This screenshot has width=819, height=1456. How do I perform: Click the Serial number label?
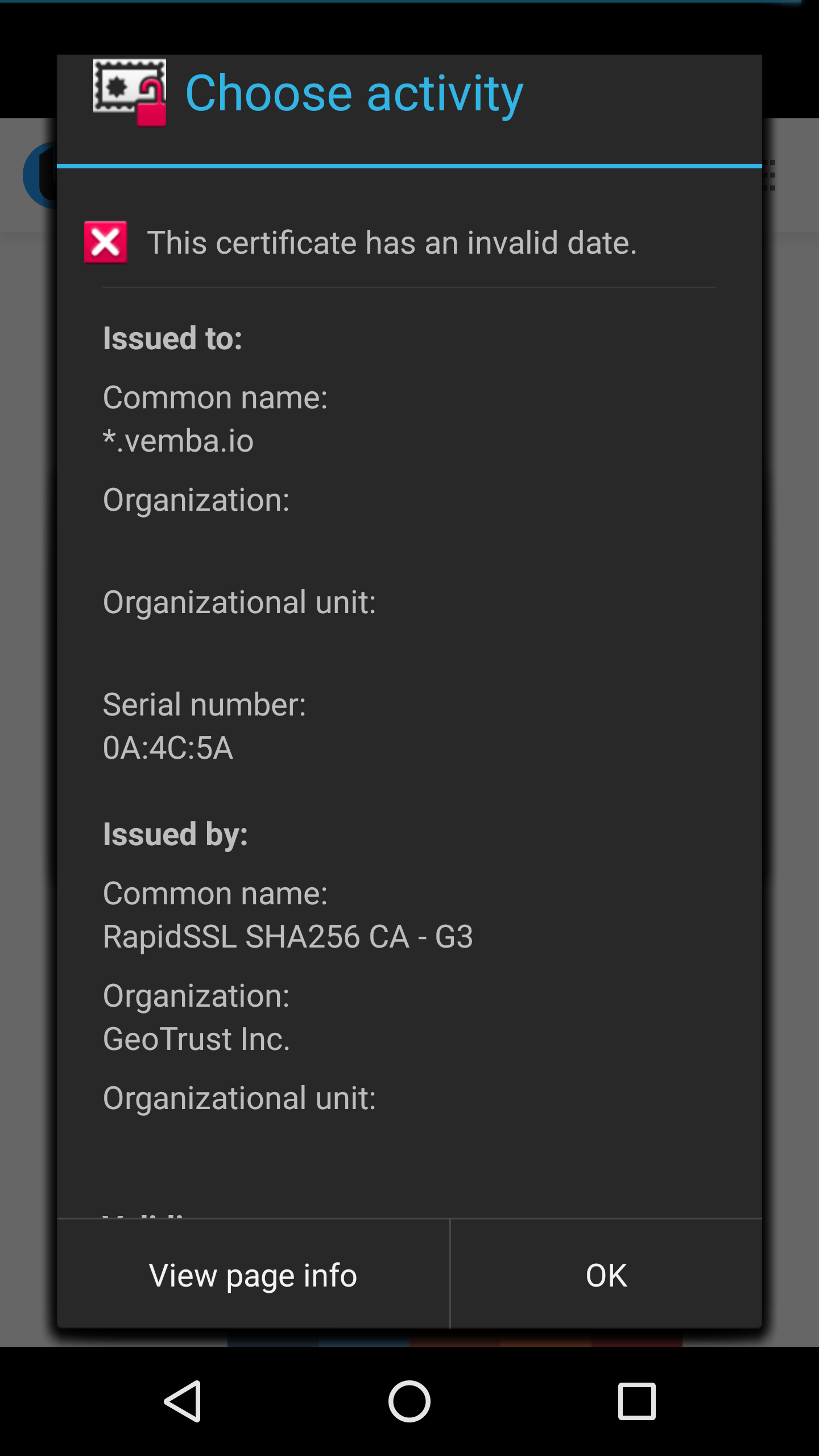click(205, 705)
